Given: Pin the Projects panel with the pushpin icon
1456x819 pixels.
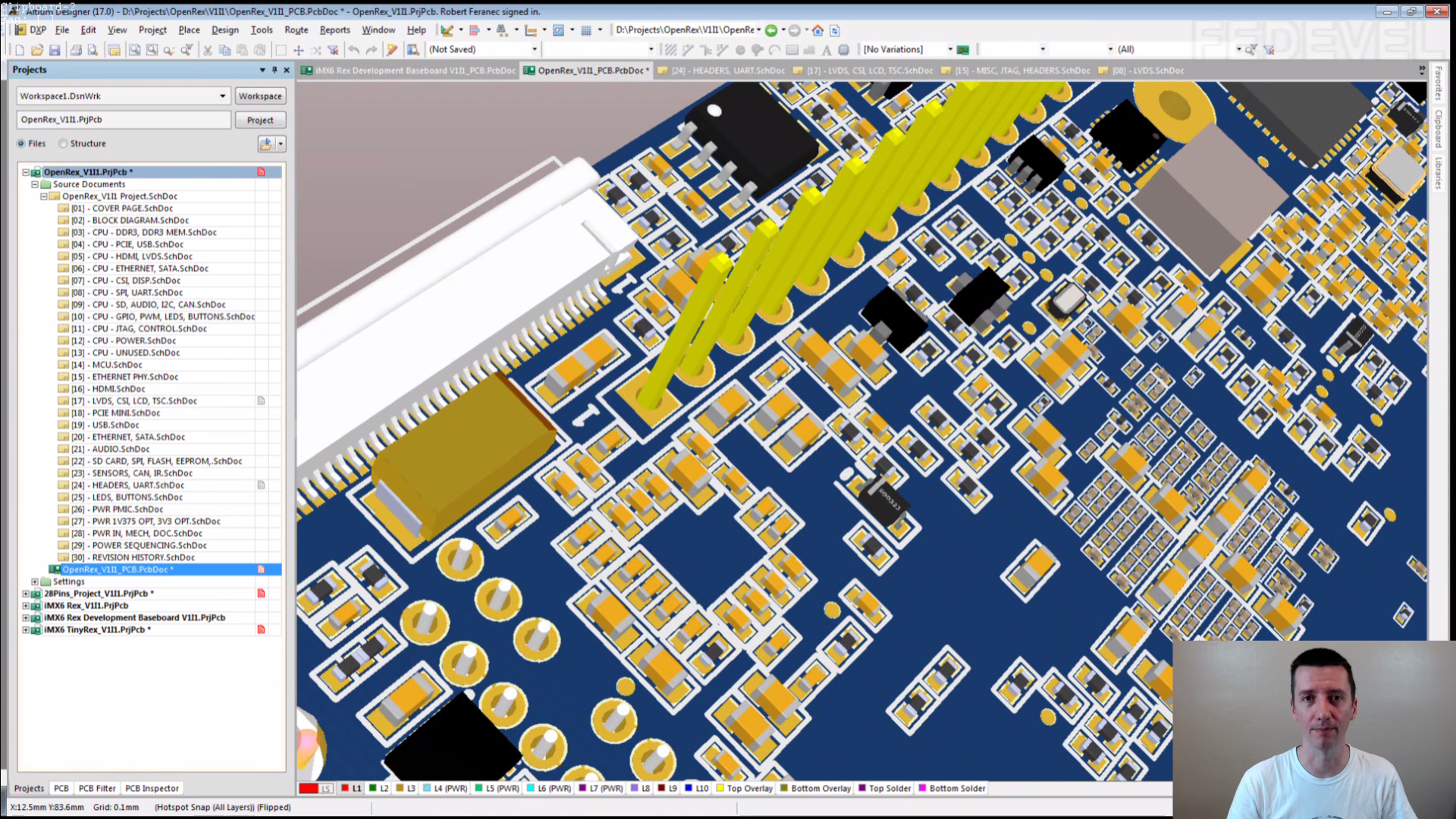Looking at the screenshot, I should (x=275, y=70).
